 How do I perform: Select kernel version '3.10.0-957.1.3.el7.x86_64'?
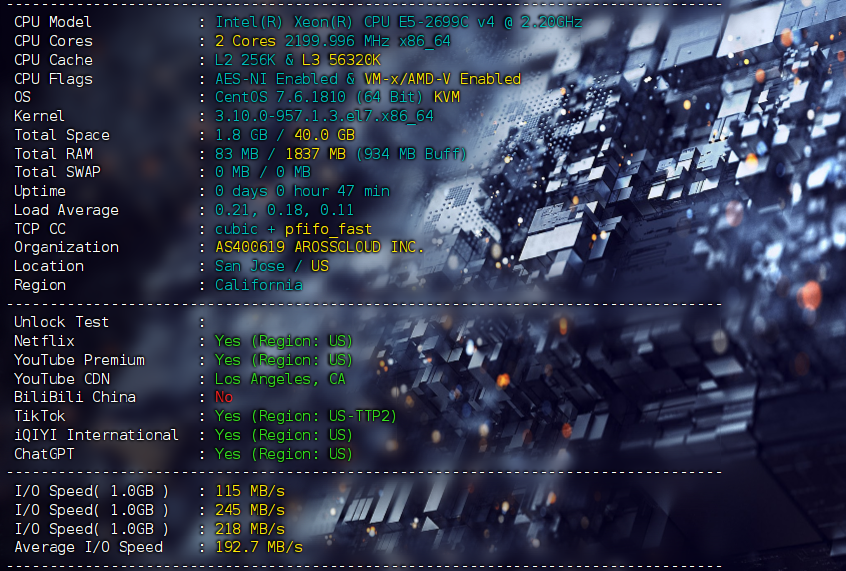click(x=324, y=116)
